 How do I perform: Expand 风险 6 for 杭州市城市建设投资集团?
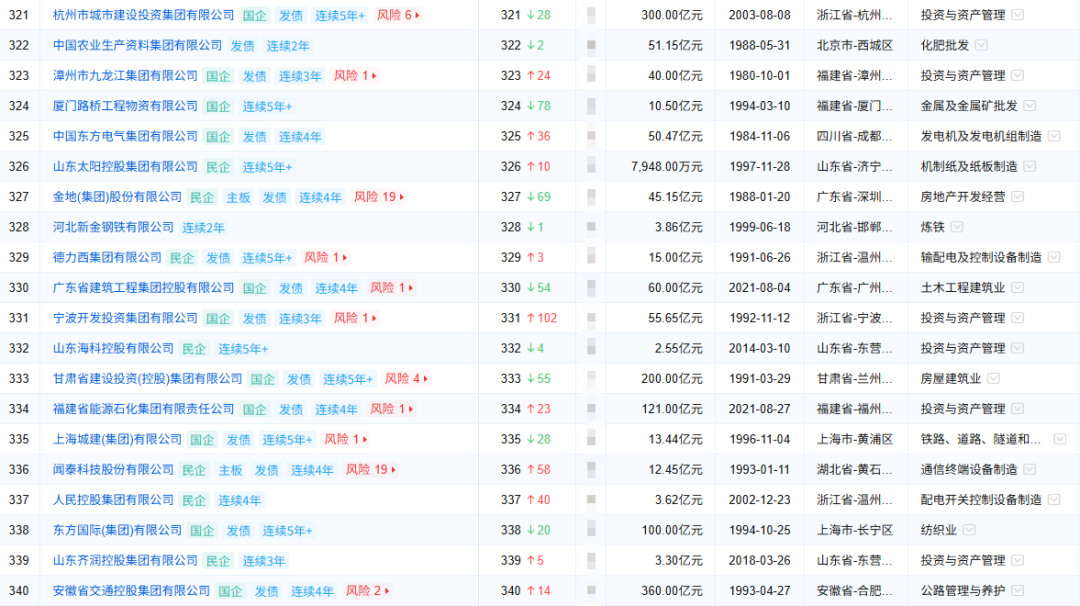398,15
